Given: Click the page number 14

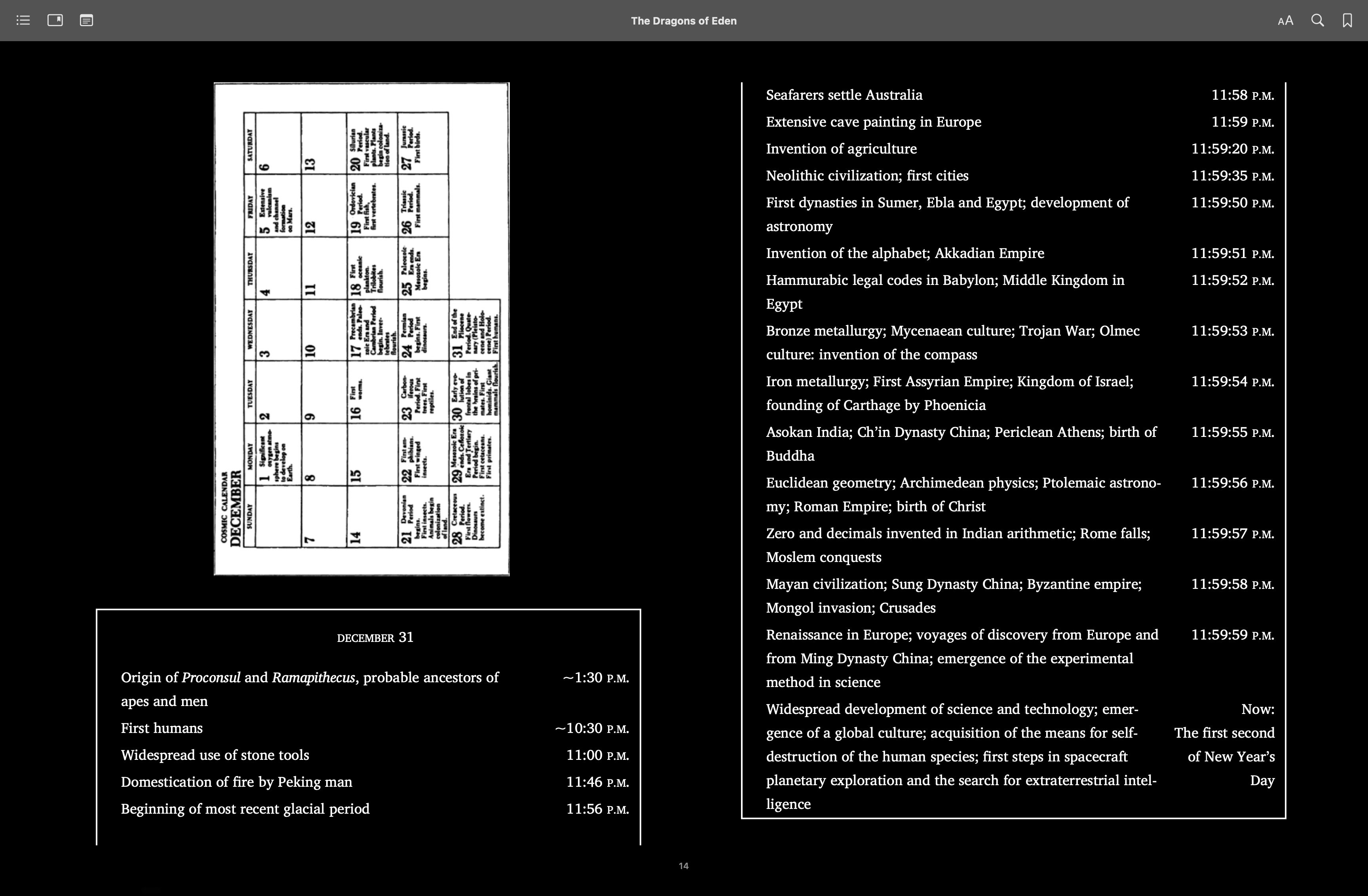Looking at the screenshot, I should point(684,866).
